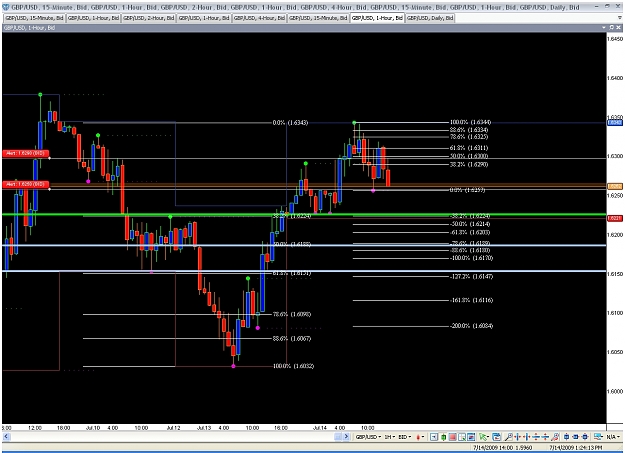Click the Fibonacci label -127.2% (1.6147)

pos(471,276)
